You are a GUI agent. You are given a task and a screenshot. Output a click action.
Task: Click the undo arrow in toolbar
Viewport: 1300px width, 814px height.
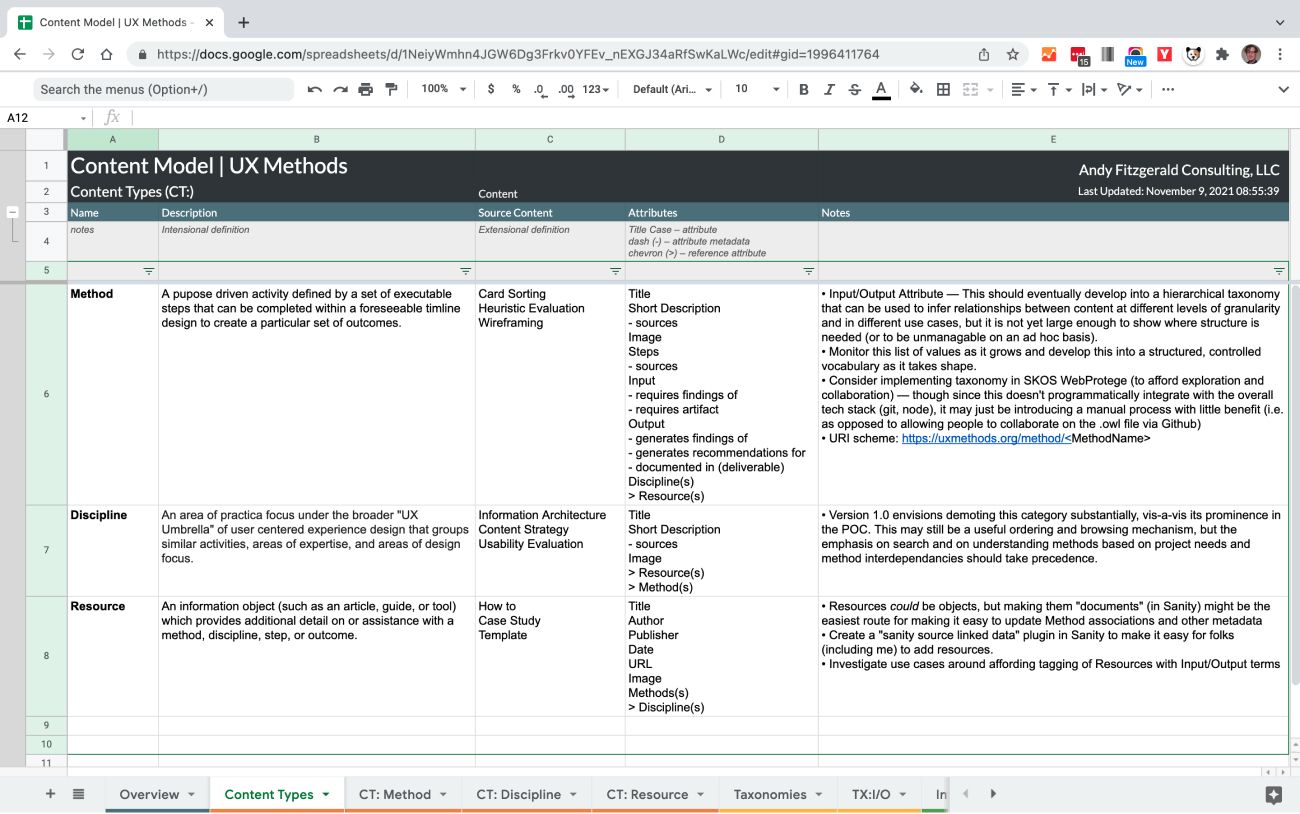click(314, 89)
